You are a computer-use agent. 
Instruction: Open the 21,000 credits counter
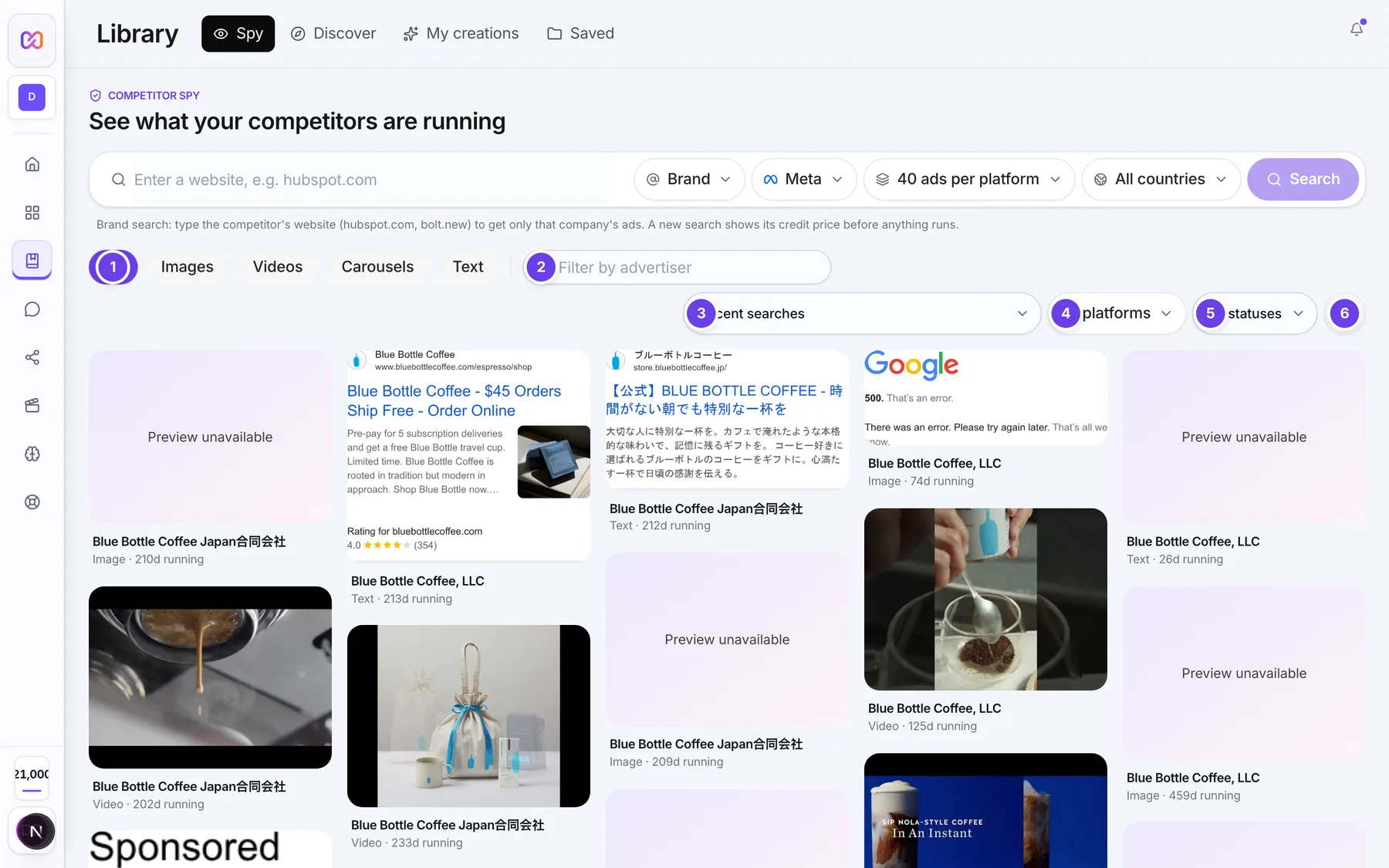pos(32,778)
